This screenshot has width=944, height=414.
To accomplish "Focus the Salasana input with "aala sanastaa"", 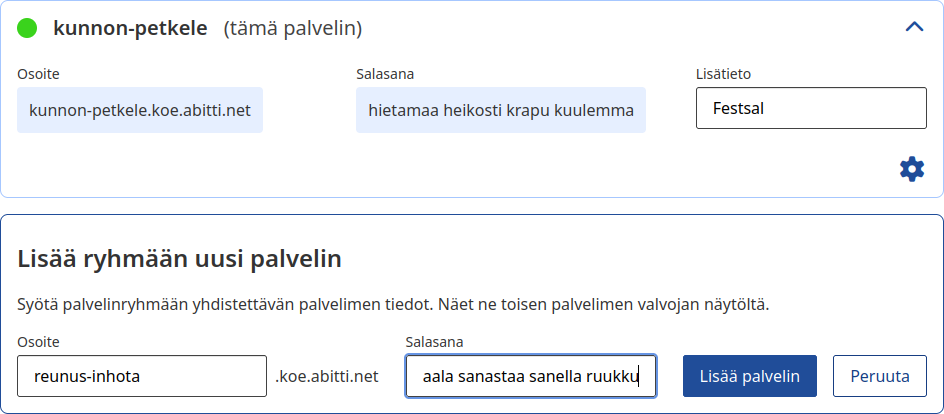I will 530,377.
